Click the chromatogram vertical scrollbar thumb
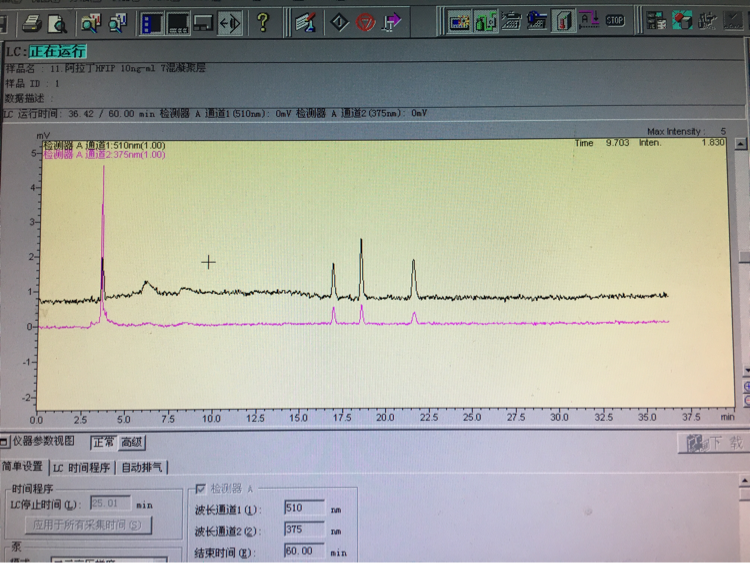The width and height of the screenshot is (750, 563). pos(744,256)
